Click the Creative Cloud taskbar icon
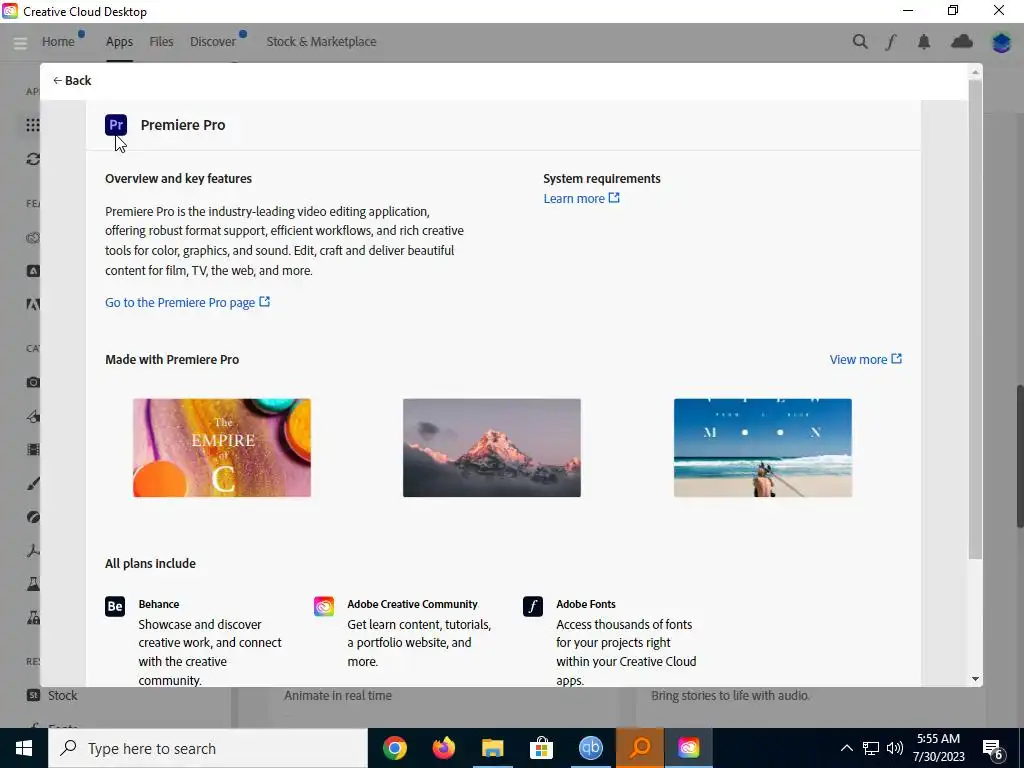Viewport: 1024px width, 768px height. (x=688, y=748)
